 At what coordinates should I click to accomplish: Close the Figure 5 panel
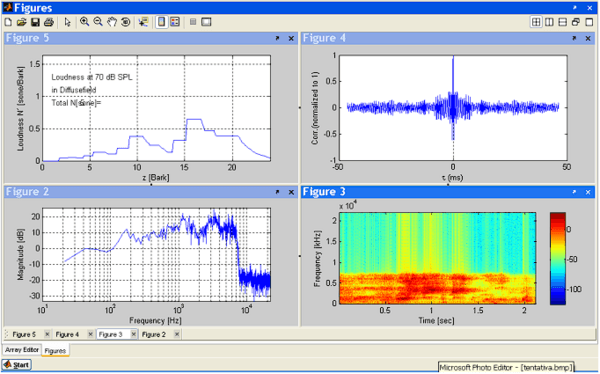coord(291,38)
